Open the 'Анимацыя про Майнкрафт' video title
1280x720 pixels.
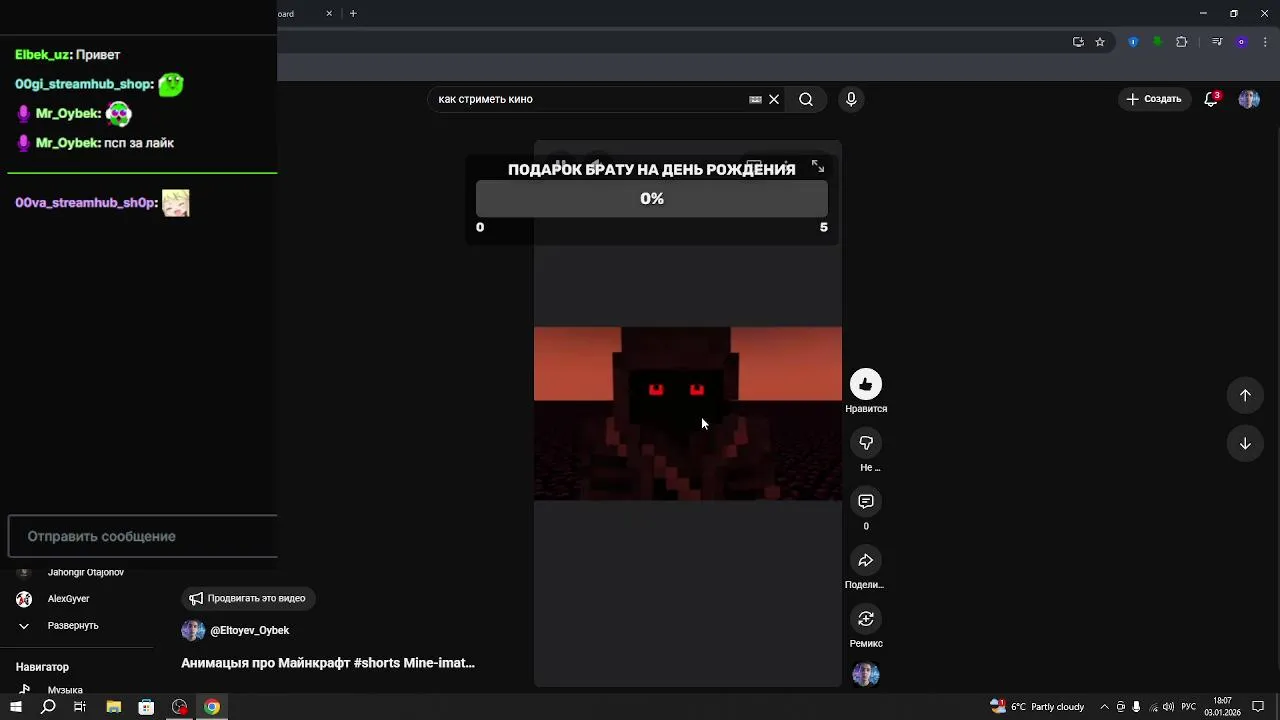coord(328,663)
